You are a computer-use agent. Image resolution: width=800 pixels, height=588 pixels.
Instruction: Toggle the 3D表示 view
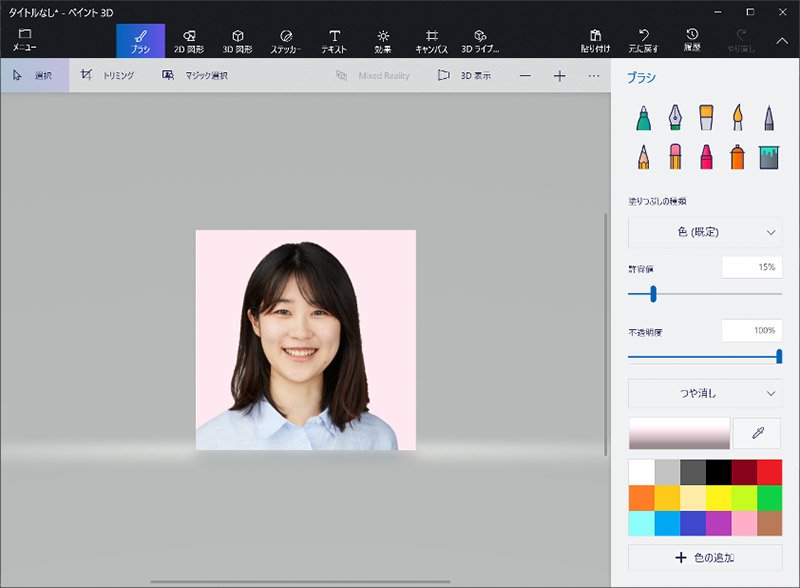[x=465, y=75]
